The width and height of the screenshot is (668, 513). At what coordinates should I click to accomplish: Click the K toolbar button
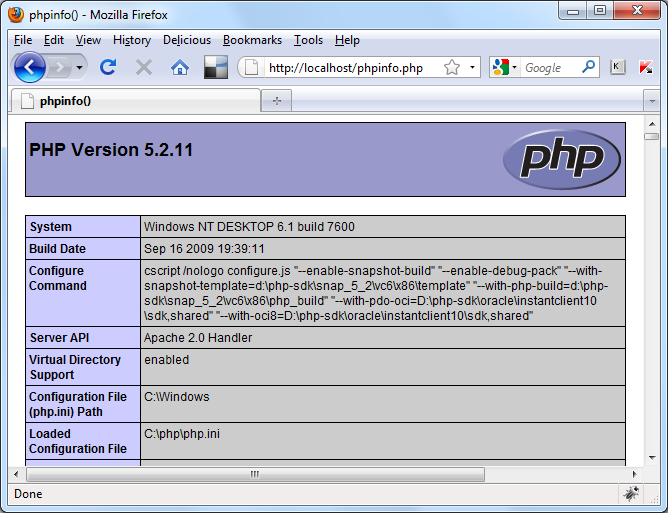point(617,67)
